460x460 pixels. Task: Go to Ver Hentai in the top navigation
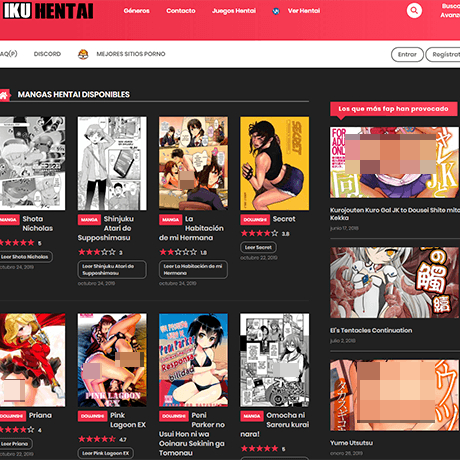304,11
